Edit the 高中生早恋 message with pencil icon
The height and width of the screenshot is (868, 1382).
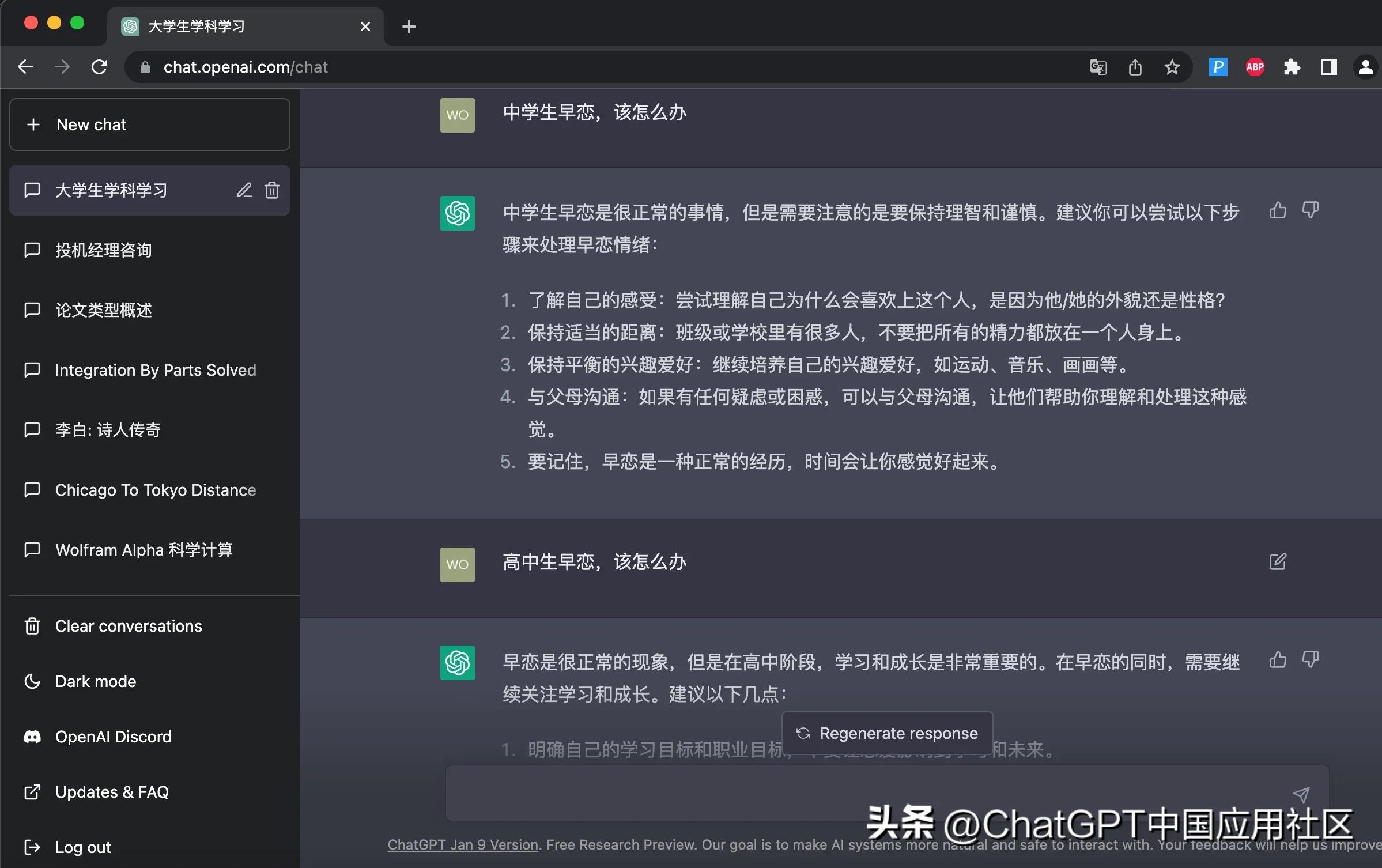tap(1278, 562)
